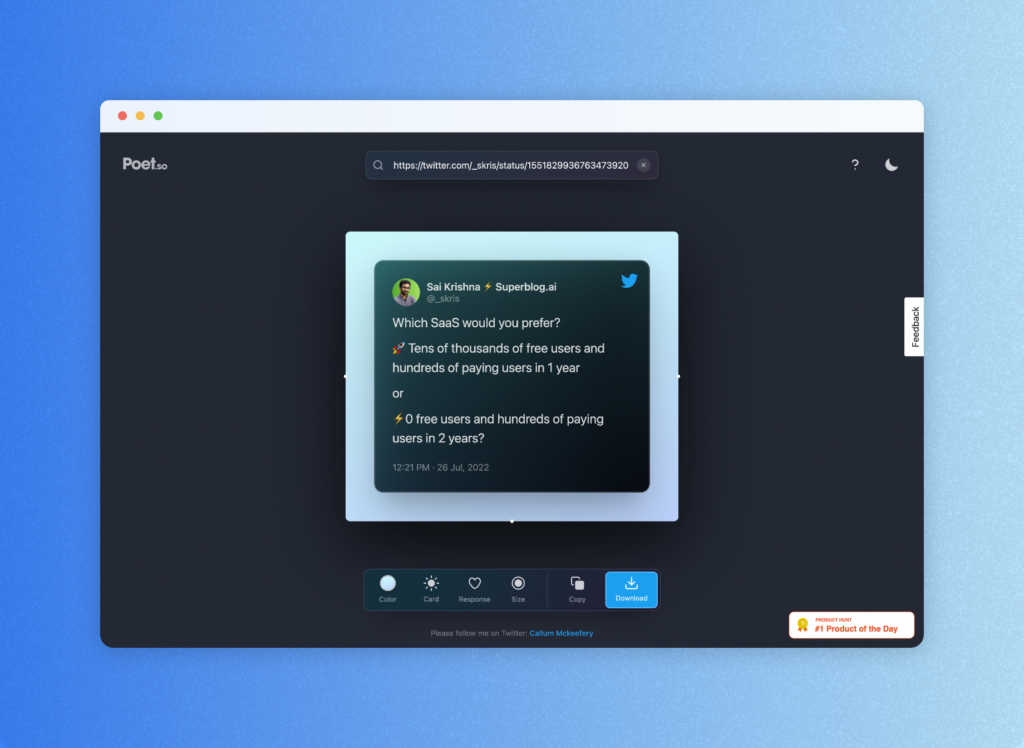This screenshot has width=1024, height=748.
Task: Click the green maximize window button
Action: pos(158,116)
